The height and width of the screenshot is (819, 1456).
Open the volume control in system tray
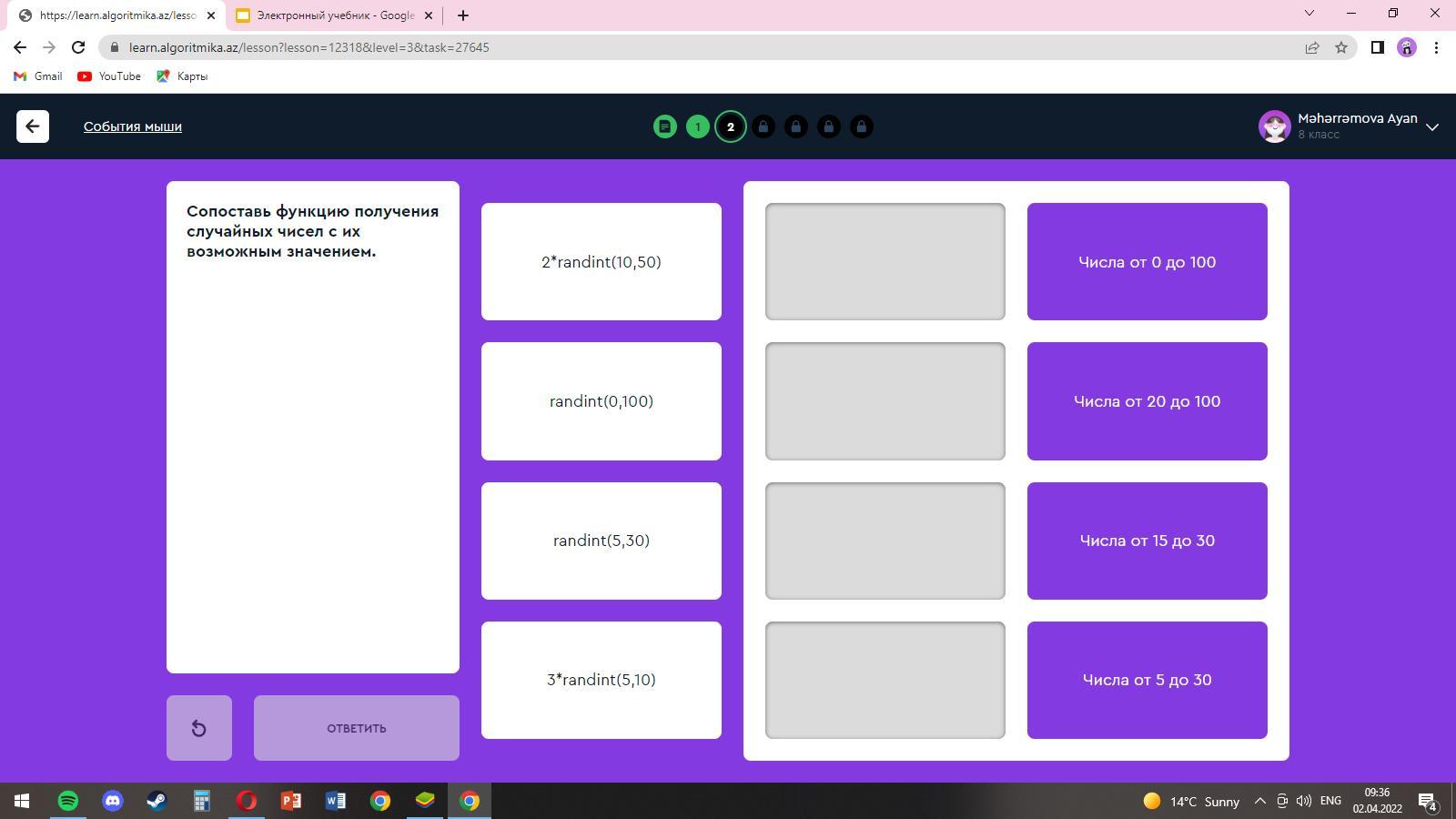(1304, 801)
